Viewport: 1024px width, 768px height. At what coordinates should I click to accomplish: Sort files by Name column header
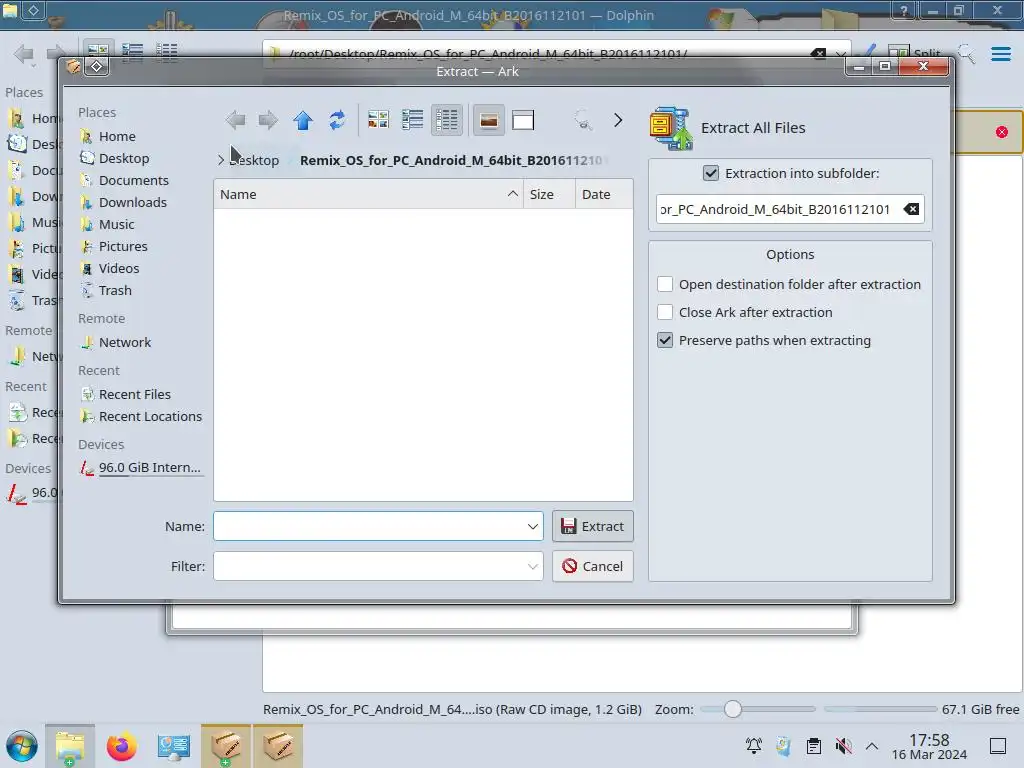click(x=368, y=195)
